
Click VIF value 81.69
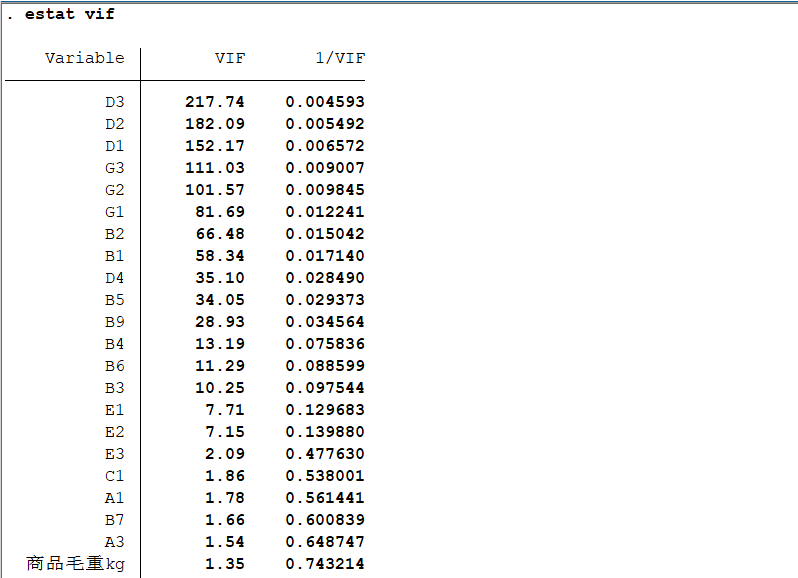(220, 211)
